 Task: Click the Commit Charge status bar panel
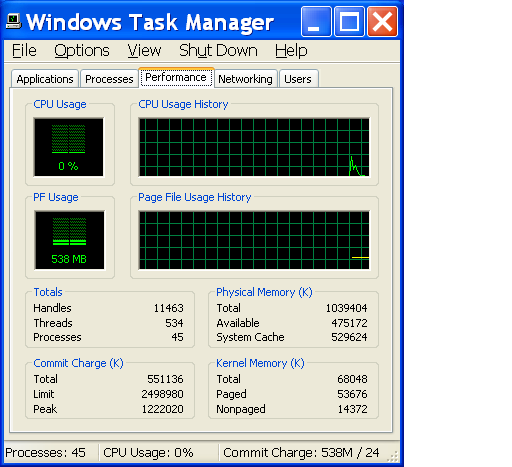[302, 453]
